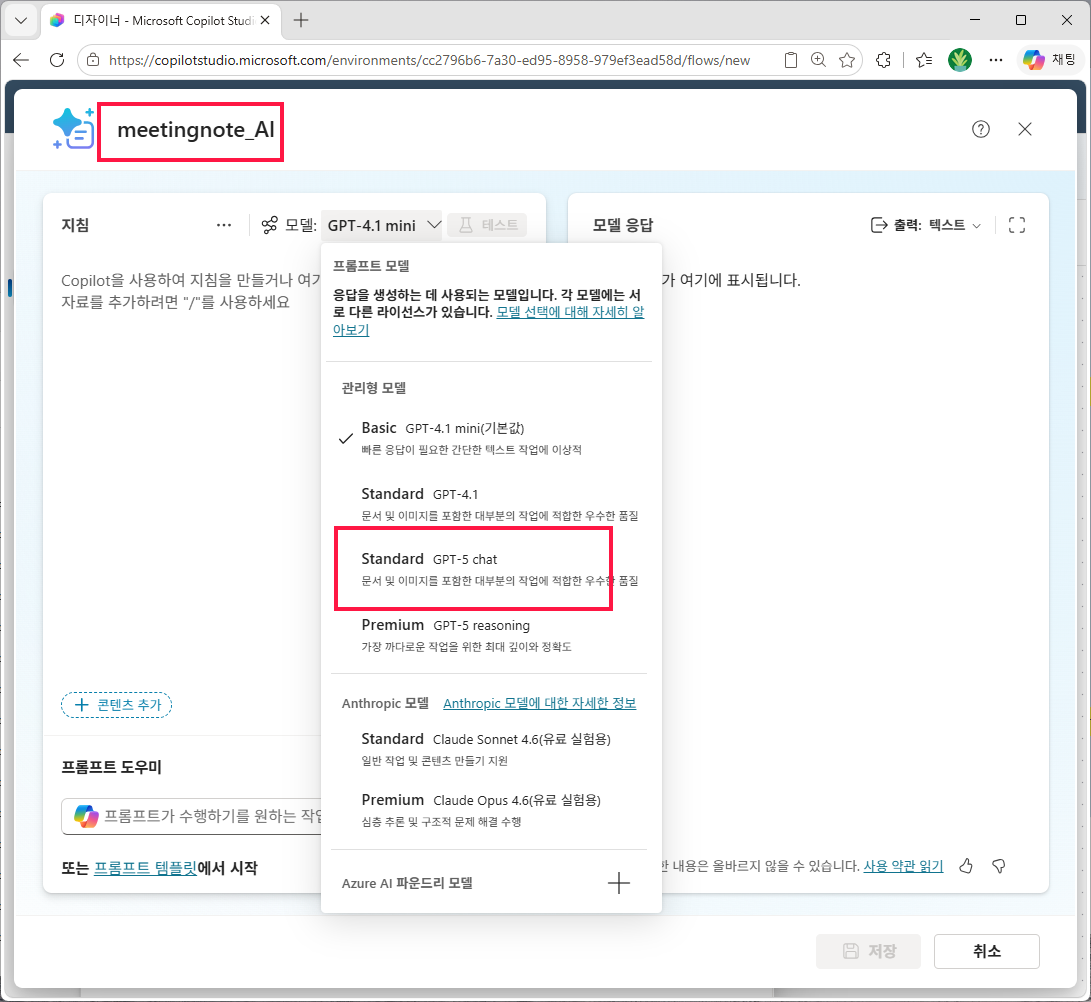Click the URL address field
The image size is (1091, 1002).
[x=429, y=61]
